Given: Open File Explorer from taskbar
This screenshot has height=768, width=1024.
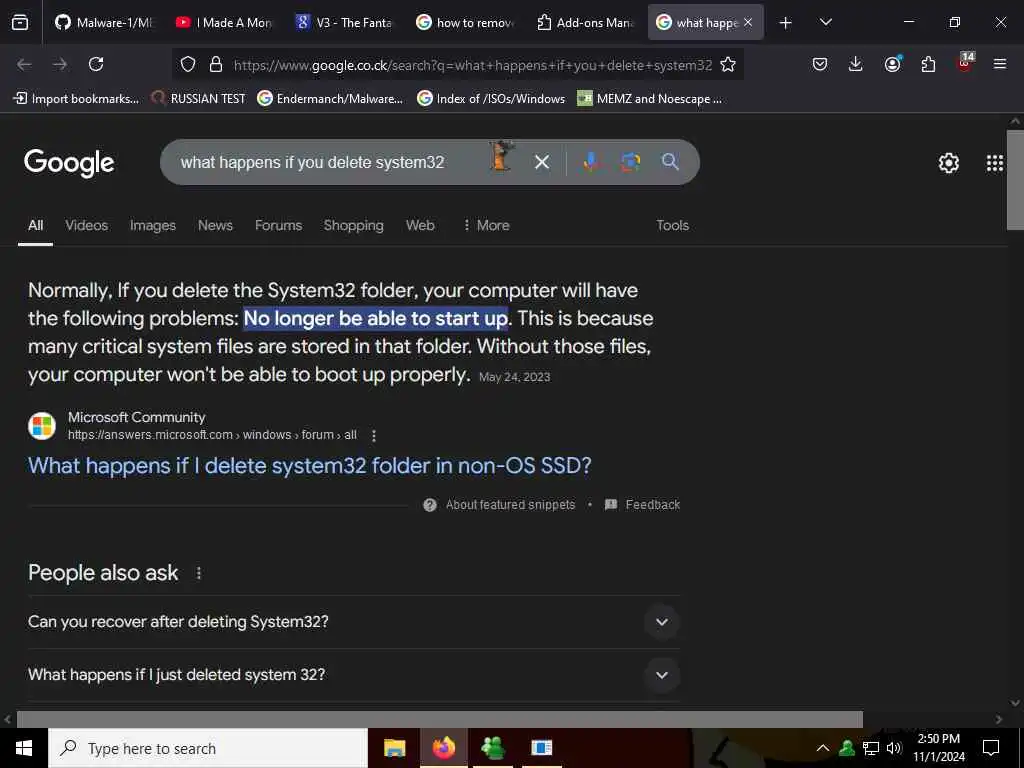Looking at the screenshot, I should [394, 748].
